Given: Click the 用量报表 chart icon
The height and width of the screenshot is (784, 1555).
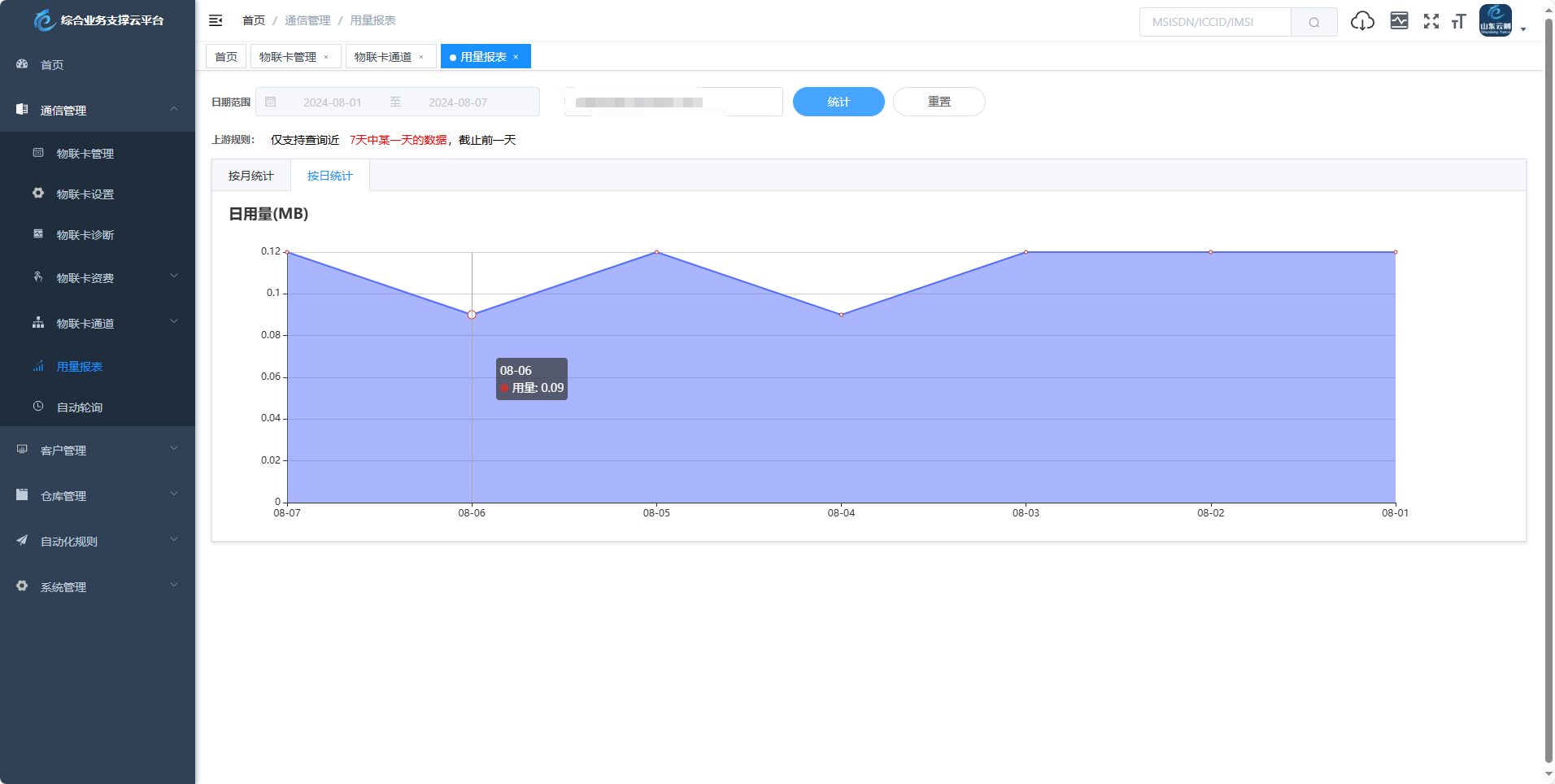Looking at the screenshot, I should pos(38,366).
